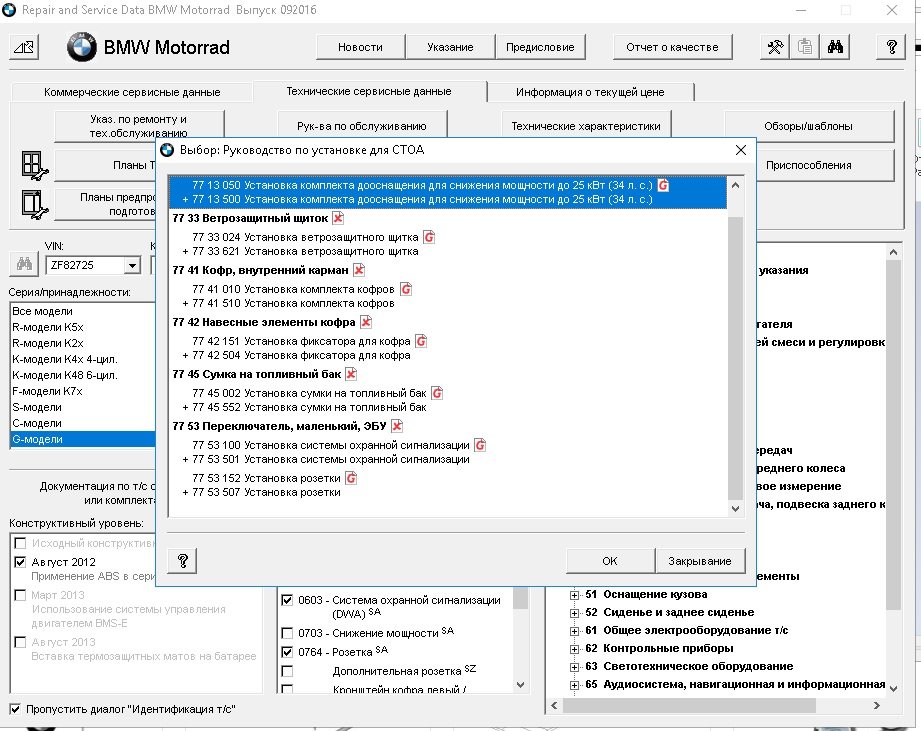The image size is (921, 731).
Task: Click the red X icon beside Сумка на топливный бак
Action: click(351, 374)
